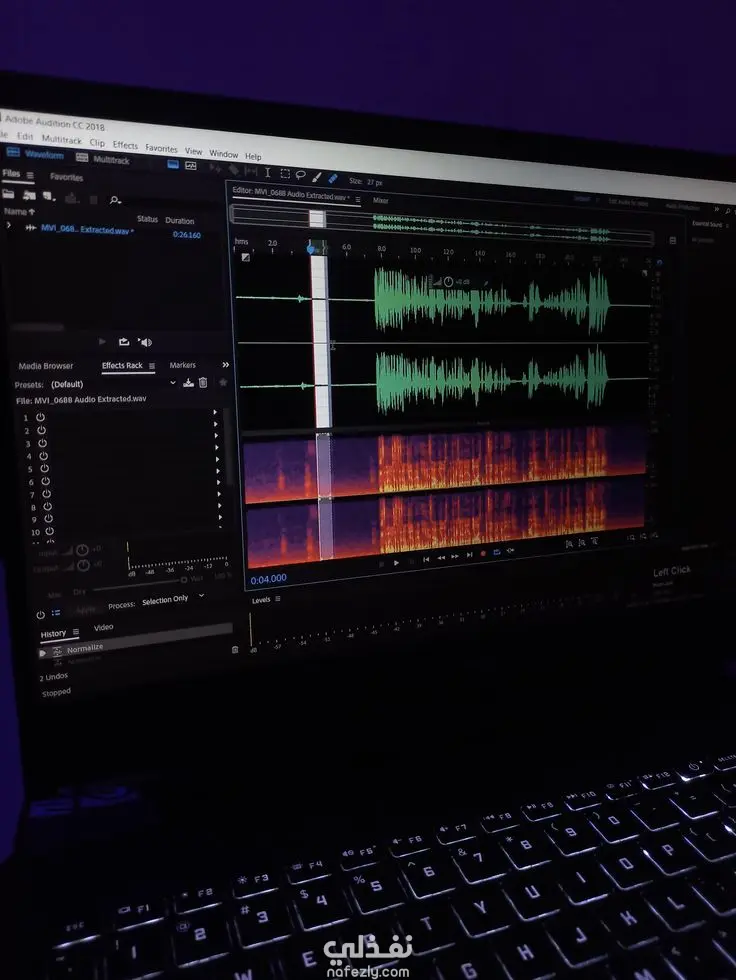
Task: Toggle power for effect slot 10
Action: click(x=49, y=531)
